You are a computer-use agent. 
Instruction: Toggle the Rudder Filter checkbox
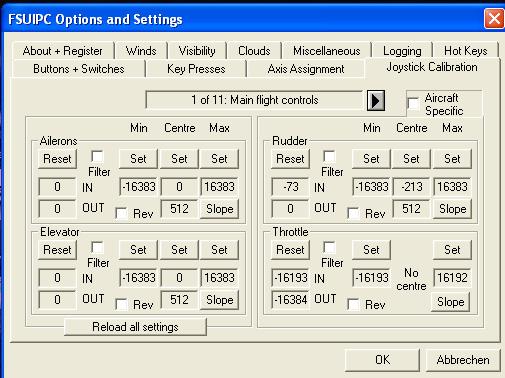pyautogui.click(x=329, y=156)
